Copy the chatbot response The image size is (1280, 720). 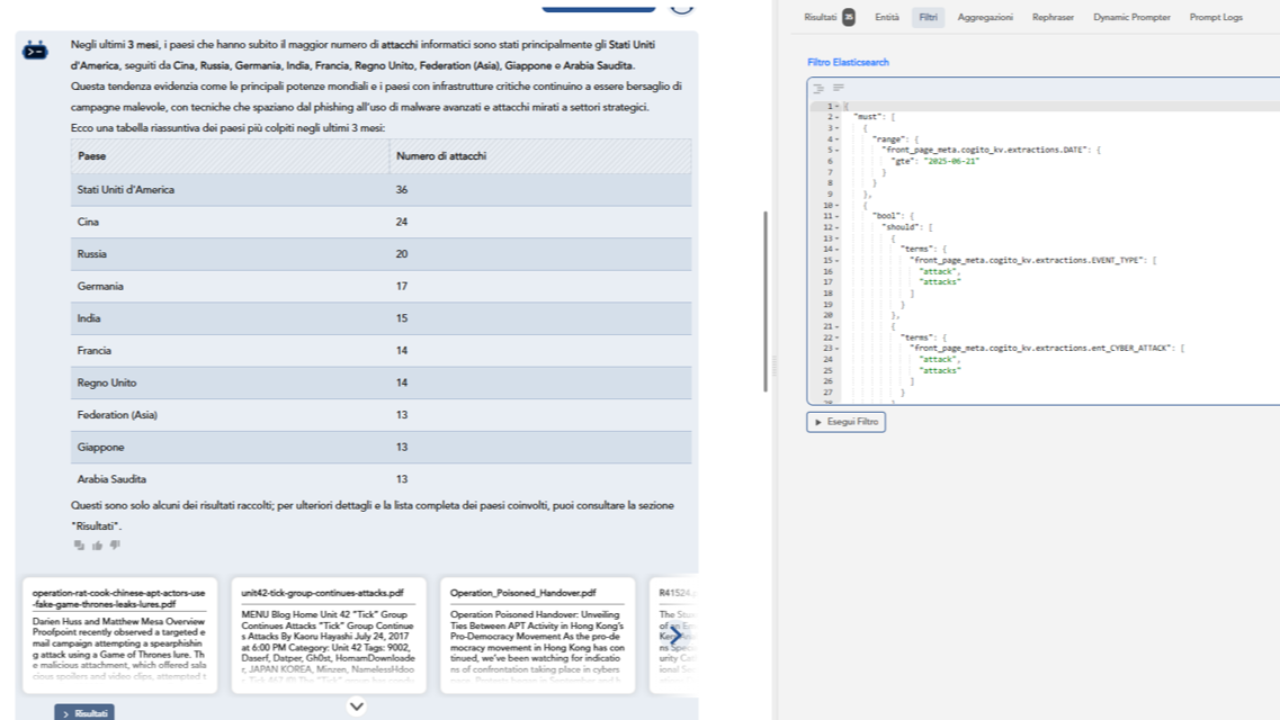(x=79, y=545)
